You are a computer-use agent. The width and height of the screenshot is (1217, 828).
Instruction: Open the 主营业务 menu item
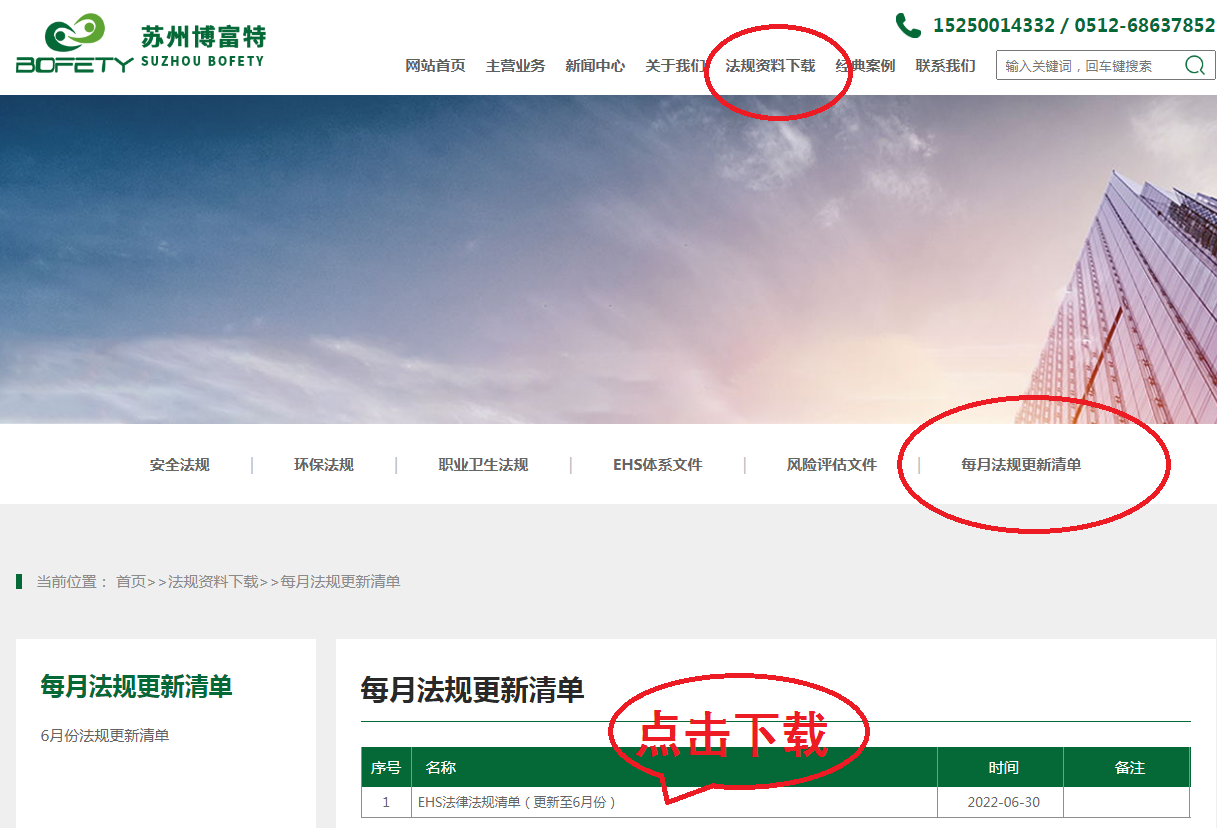515,66
